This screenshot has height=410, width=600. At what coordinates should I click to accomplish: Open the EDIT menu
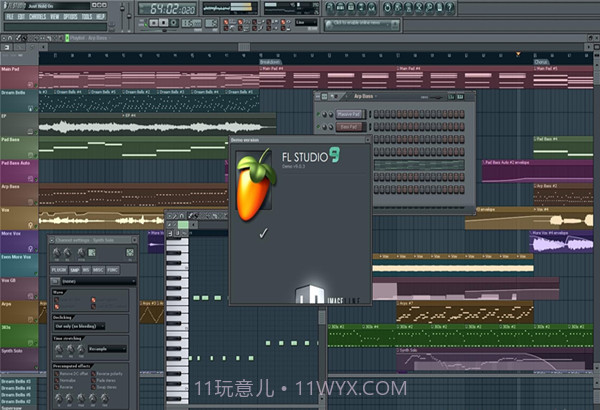tap(21, 16)
